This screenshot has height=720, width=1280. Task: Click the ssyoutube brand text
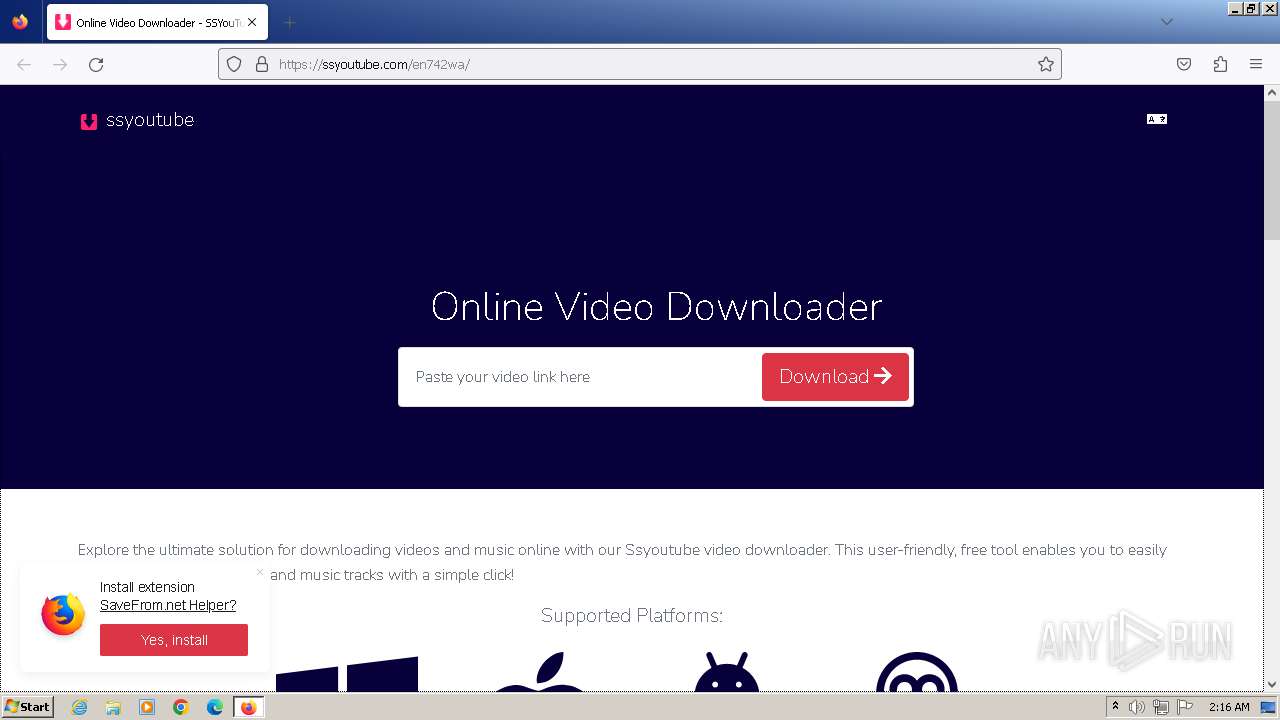tap(150, 120)
